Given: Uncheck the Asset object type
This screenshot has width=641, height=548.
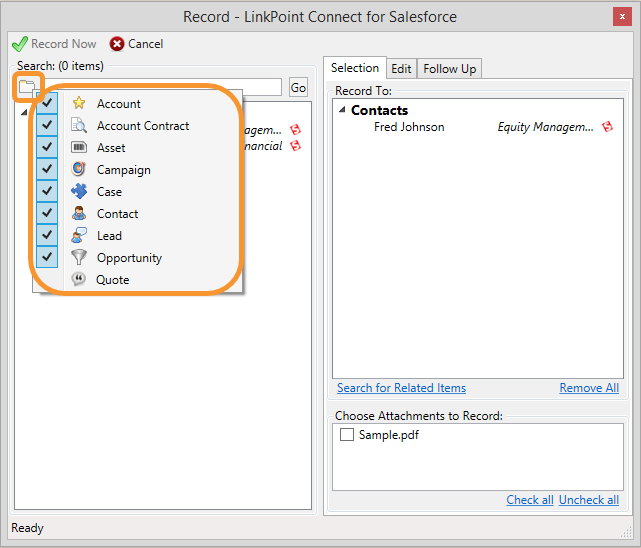Looking at the screenshot, I should (47, 146).
